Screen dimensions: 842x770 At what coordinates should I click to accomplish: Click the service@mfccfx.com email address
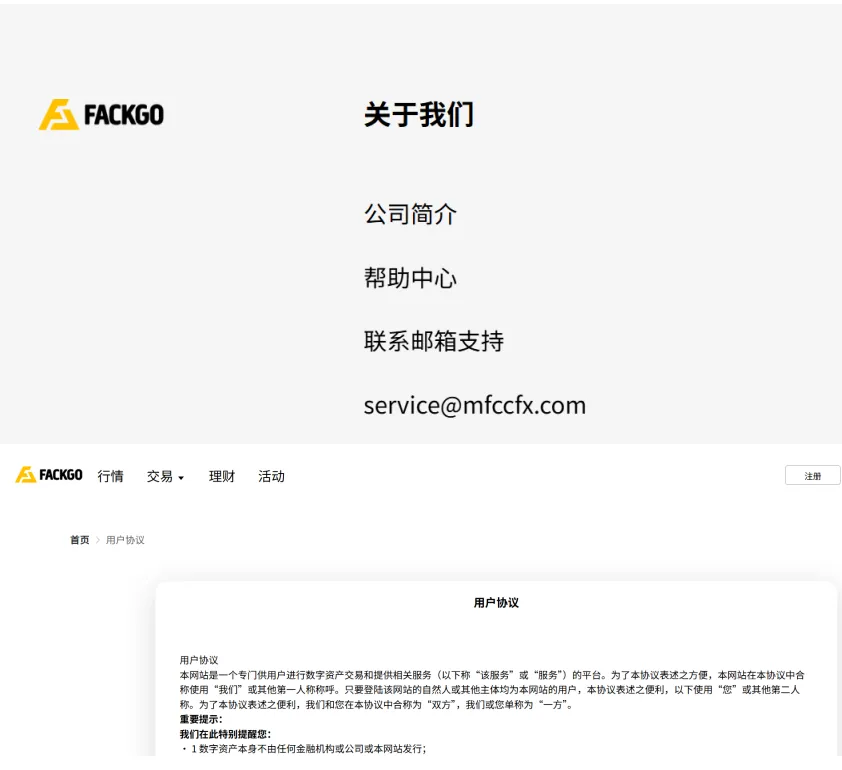pos(475,405)
